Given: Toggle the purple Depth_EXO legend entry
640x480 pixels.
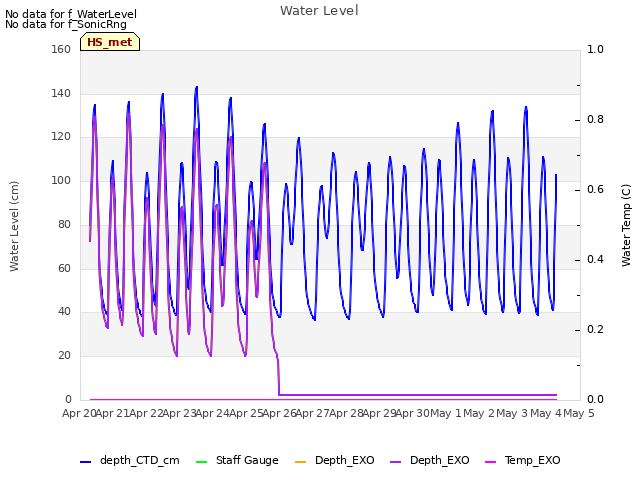Looking at the screenshot, I should click(x=429, y=460).
